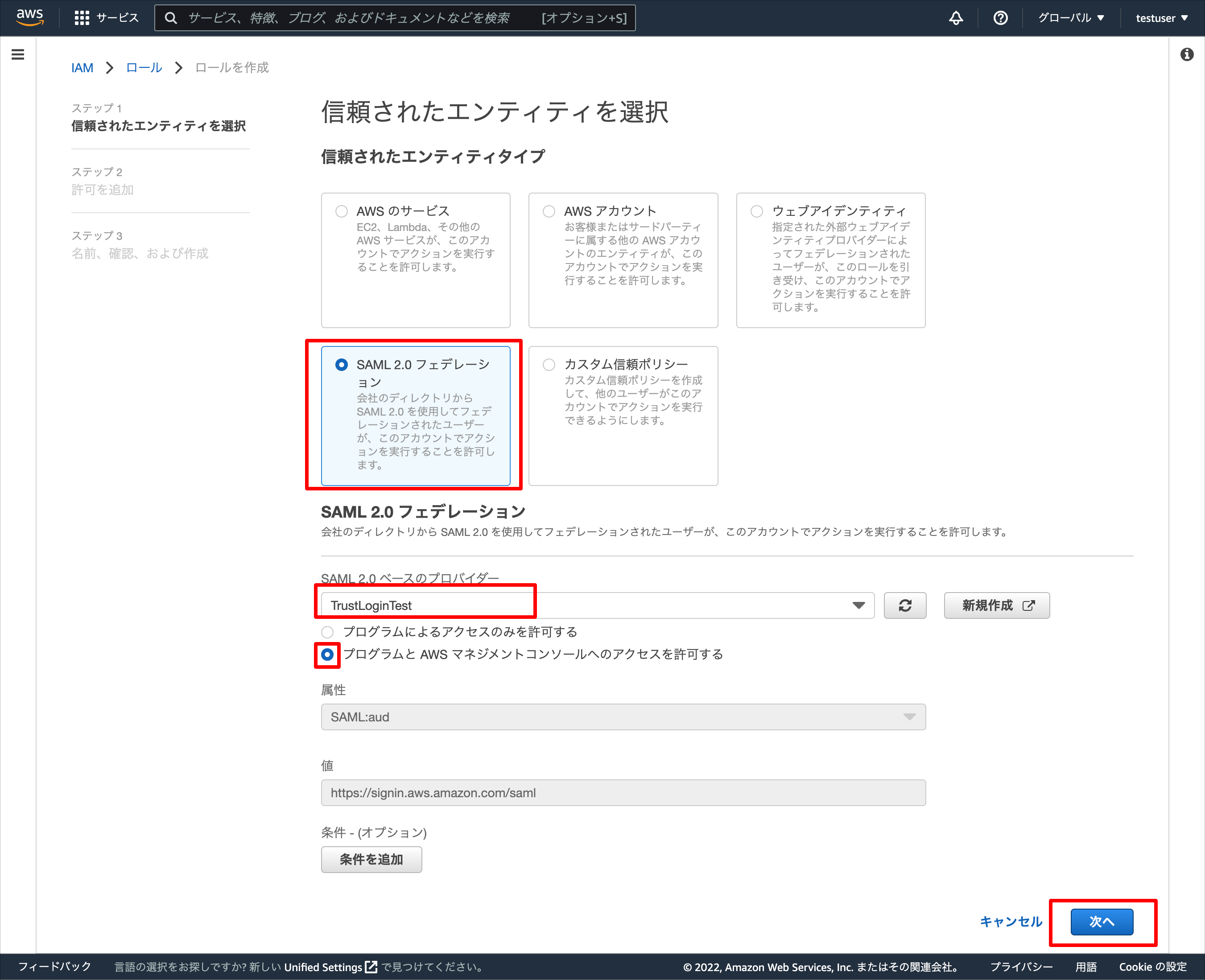Screen dimensions: 1205x980
Task: Open the info panel icon
Action: point(1186,54)
